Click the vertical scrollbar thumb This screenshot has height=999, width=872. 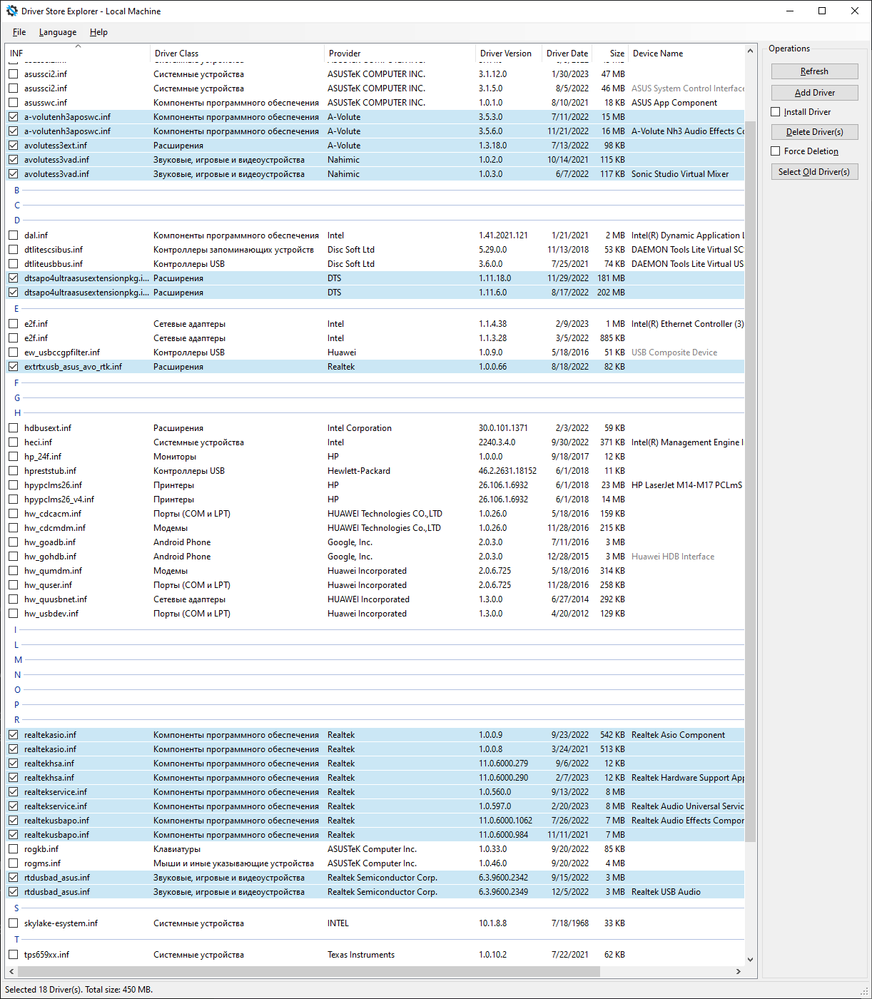pos(750,481)
